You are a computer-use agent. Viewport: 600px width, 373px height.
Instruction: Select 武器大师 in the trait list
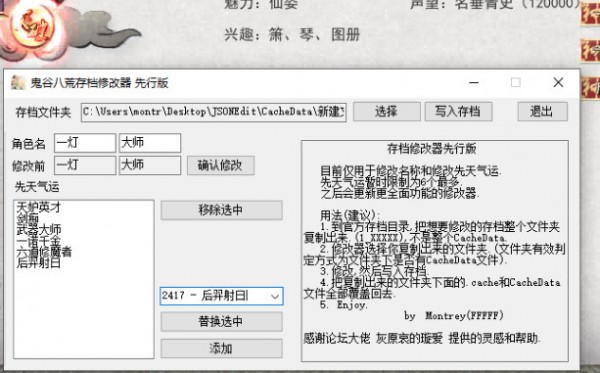(x=39, y=230)
